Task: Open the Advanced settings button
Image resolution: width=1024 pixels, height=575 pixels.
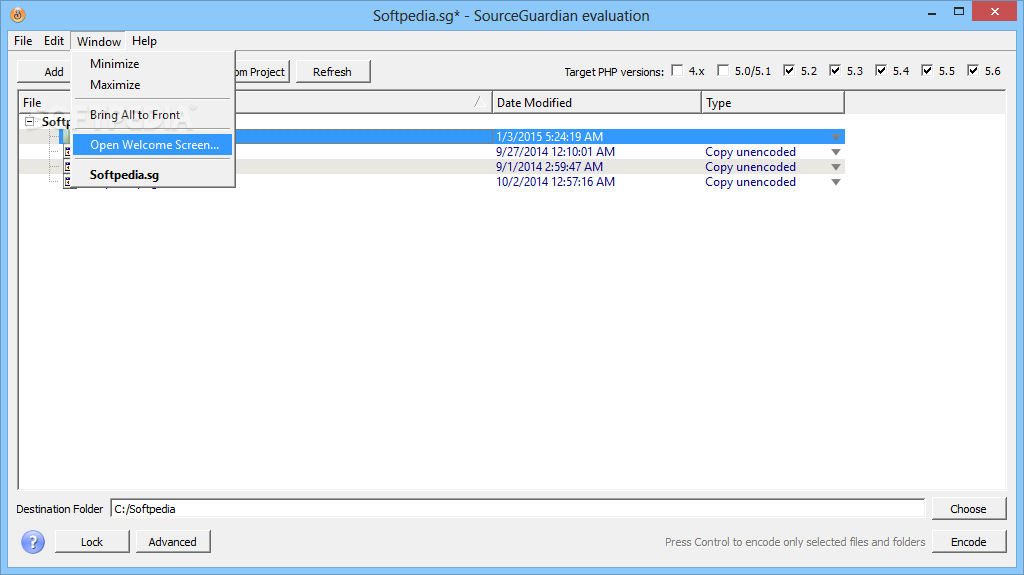Action: pos(172,542)
